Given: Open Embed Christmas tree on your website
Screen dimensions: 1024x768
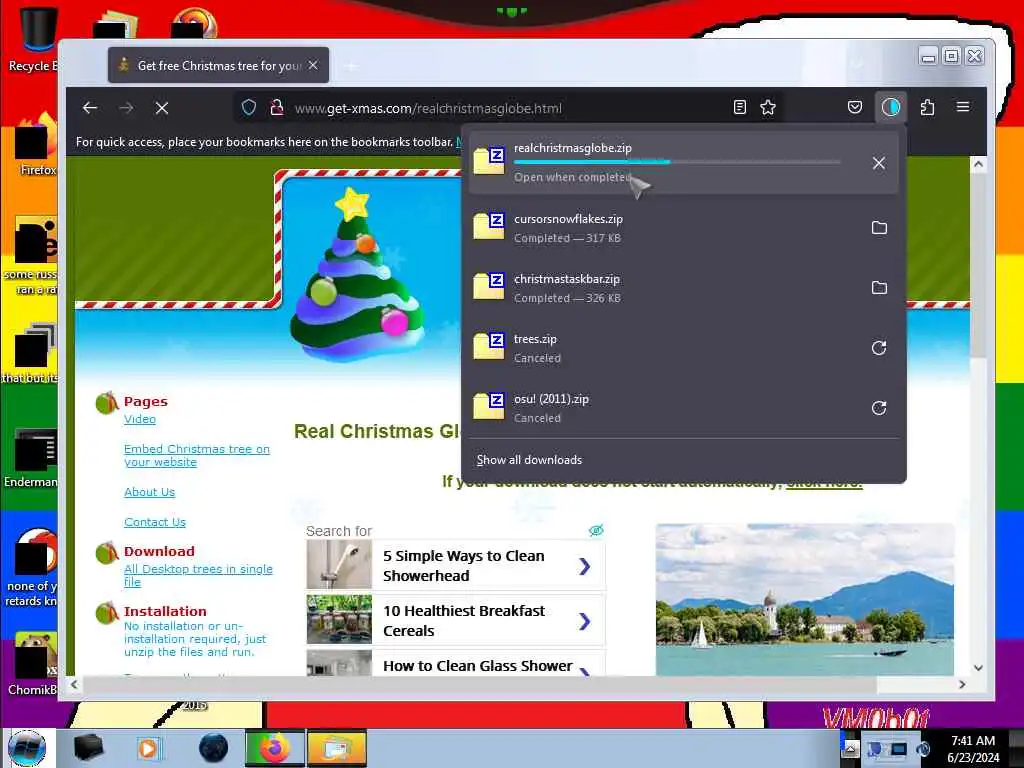Looking at the screenshot, I should 197,456.
